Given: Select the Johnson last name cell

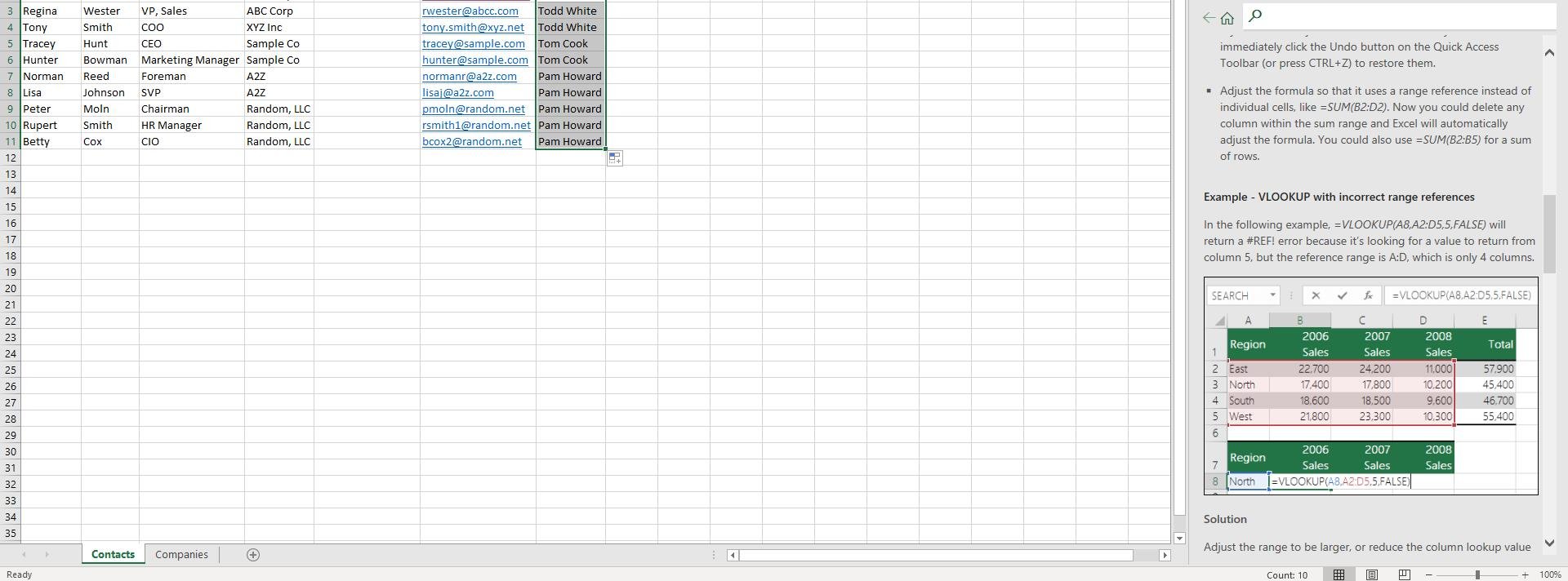Looking at the screenshot, I should pyautogui.click(x=110, y=92).
